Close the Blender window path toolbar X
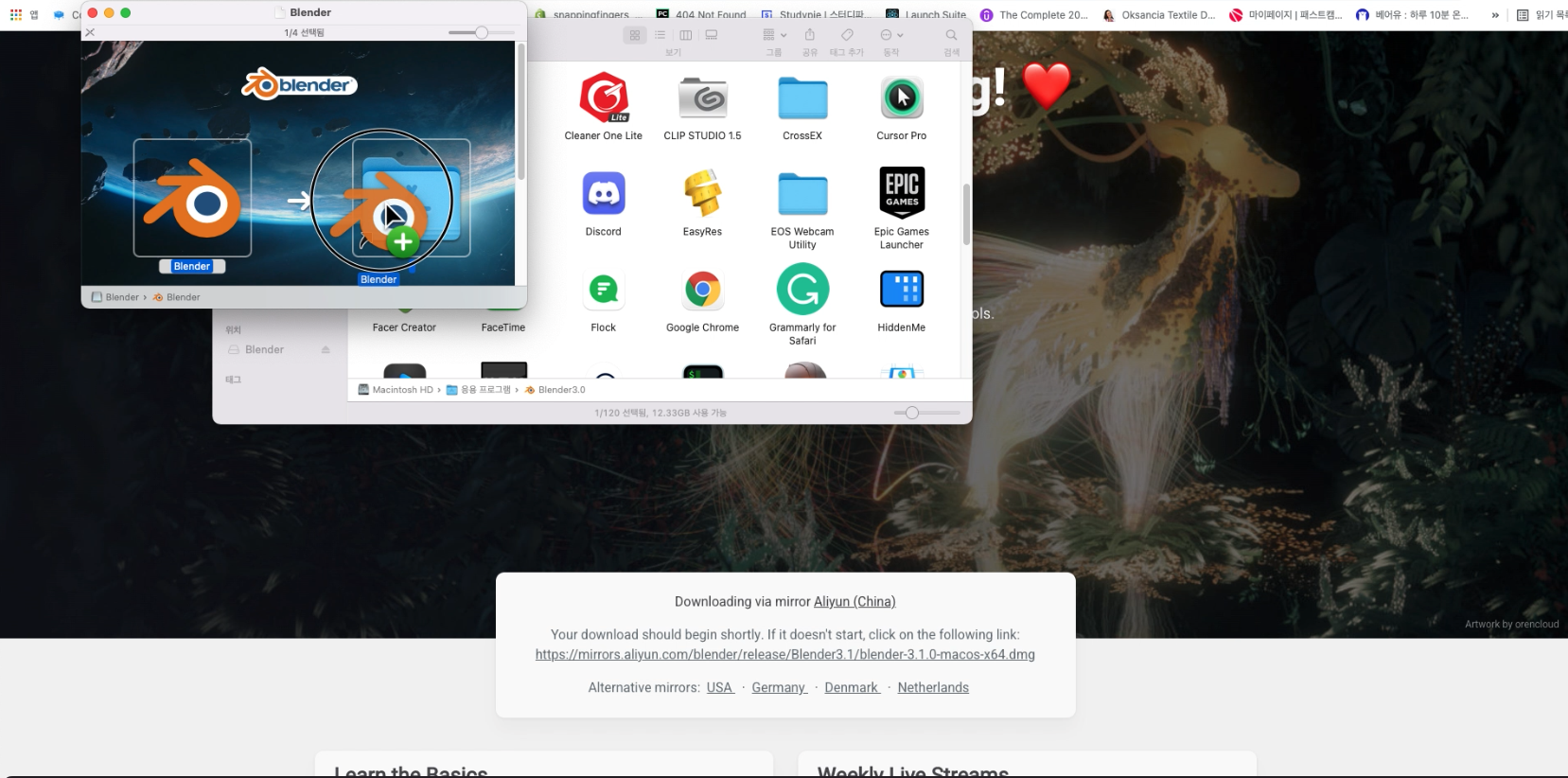The width and height of the screenshot is (1568, 778). (90, 32)
